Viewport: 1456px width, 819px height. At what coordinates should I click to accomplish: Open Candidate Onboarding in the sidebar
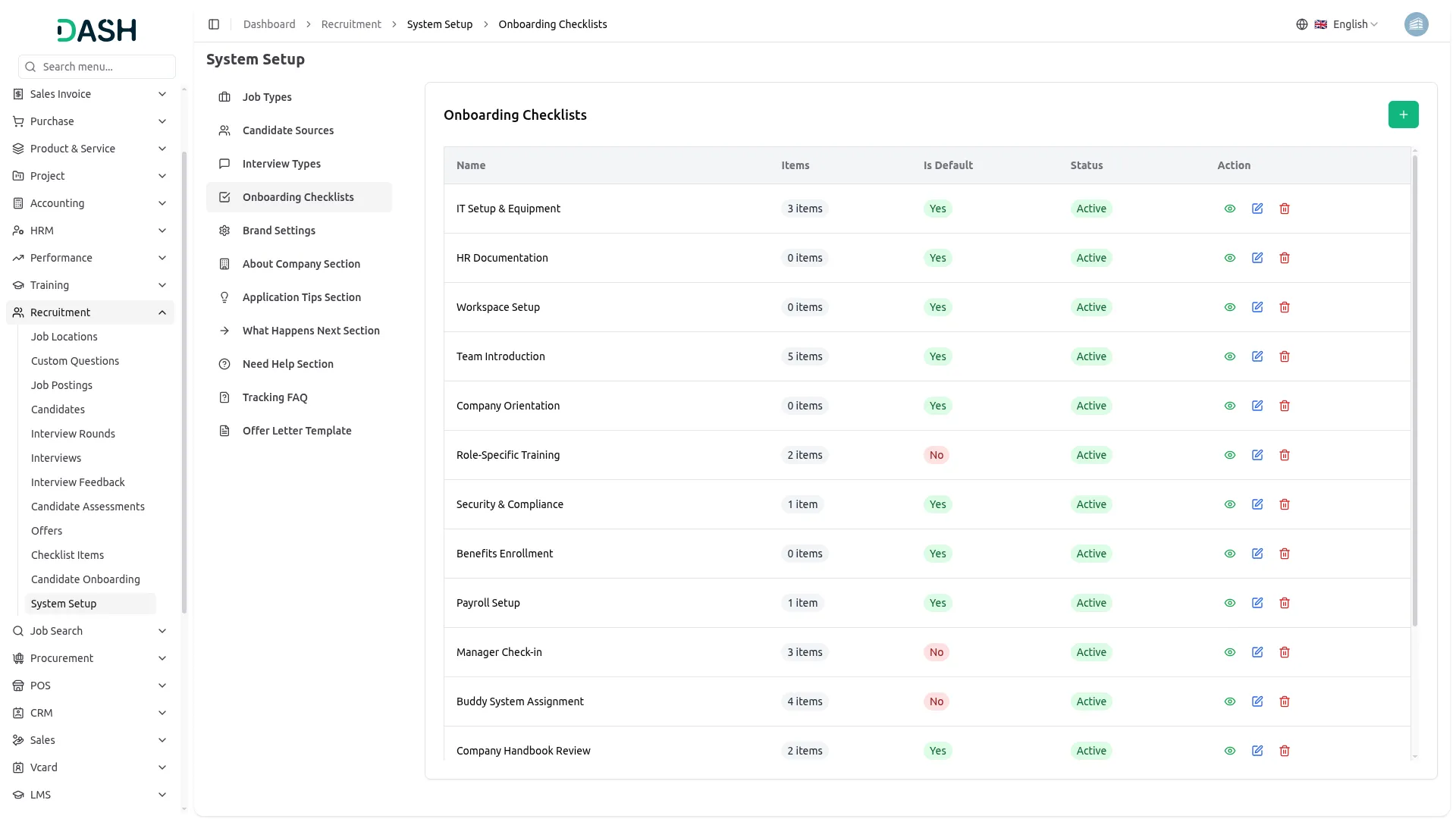click(x=85, y=579)
